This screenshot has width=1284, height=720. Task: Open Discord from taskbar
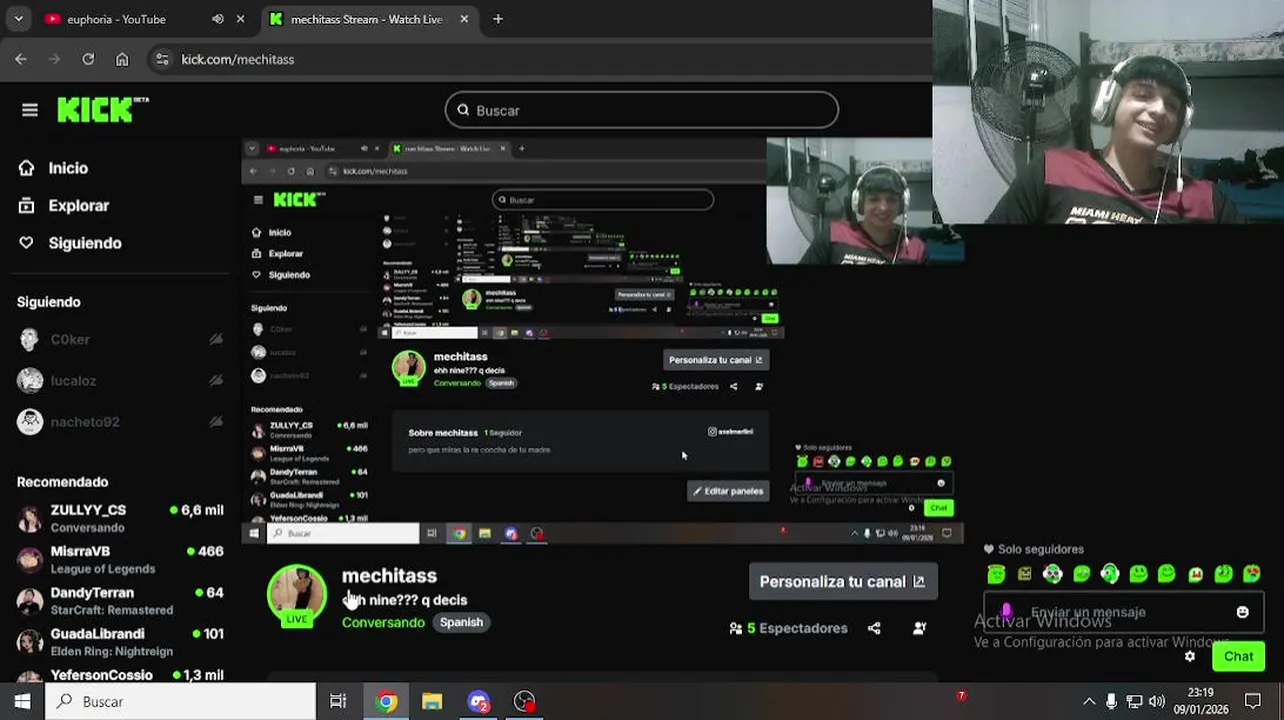(479, 701)
